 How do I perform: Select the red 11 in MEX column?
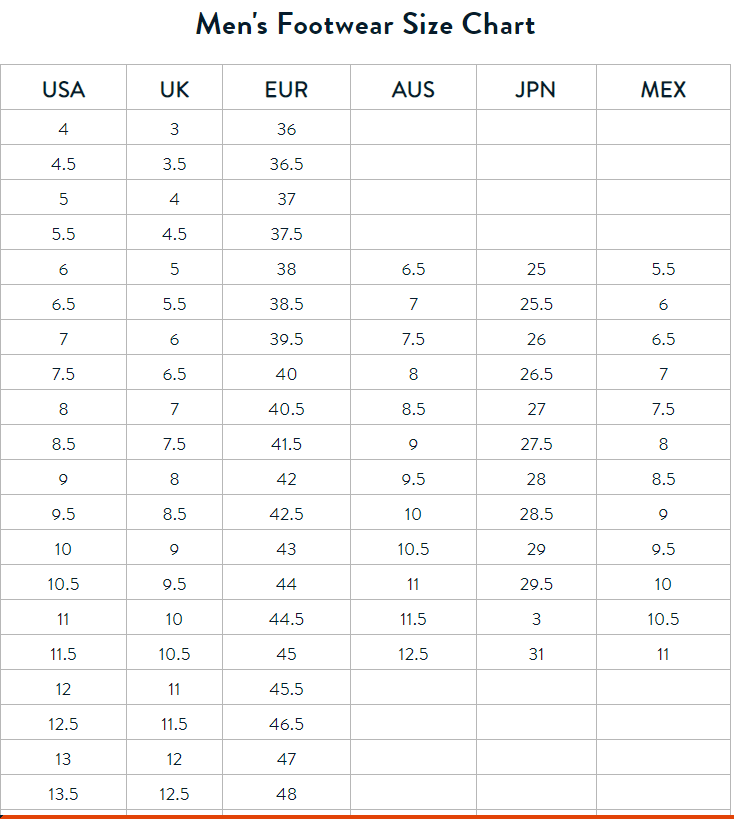click(x=663, y=654)
